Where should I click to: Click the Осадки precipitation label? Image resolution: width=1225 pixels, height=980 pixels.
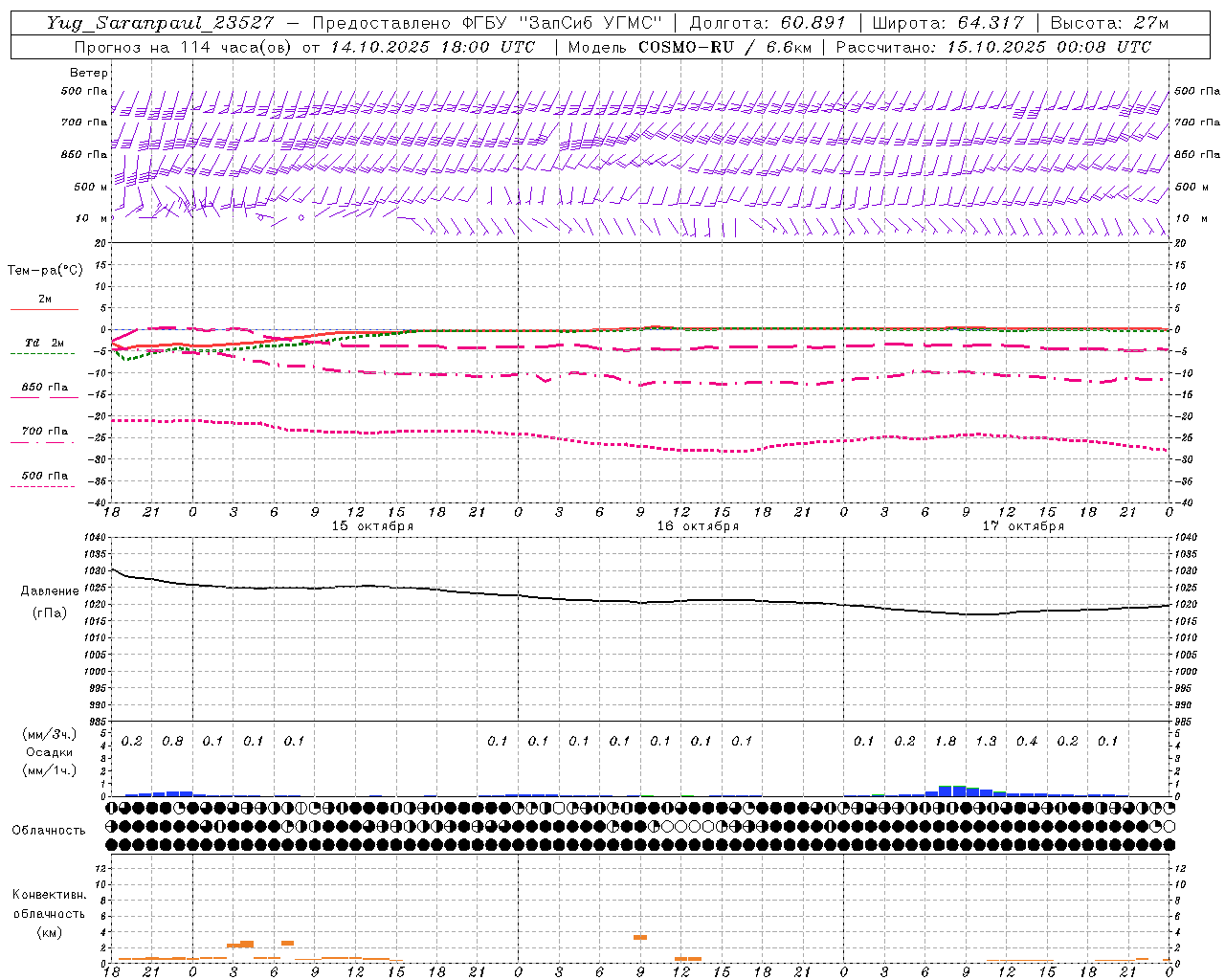pos(49,752)
